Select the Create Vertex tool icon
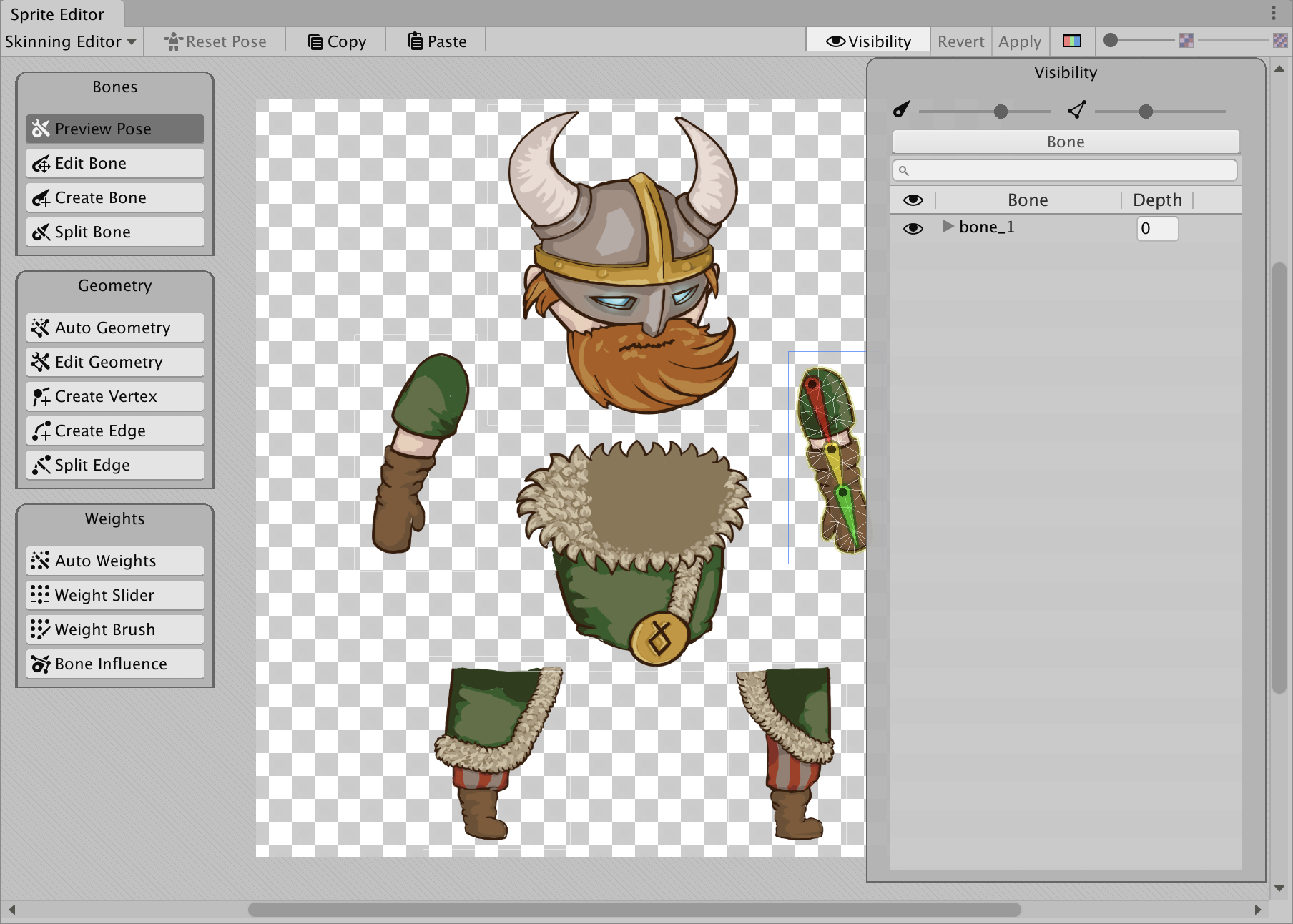This screenshot has height=924, width=1293. 41,397
